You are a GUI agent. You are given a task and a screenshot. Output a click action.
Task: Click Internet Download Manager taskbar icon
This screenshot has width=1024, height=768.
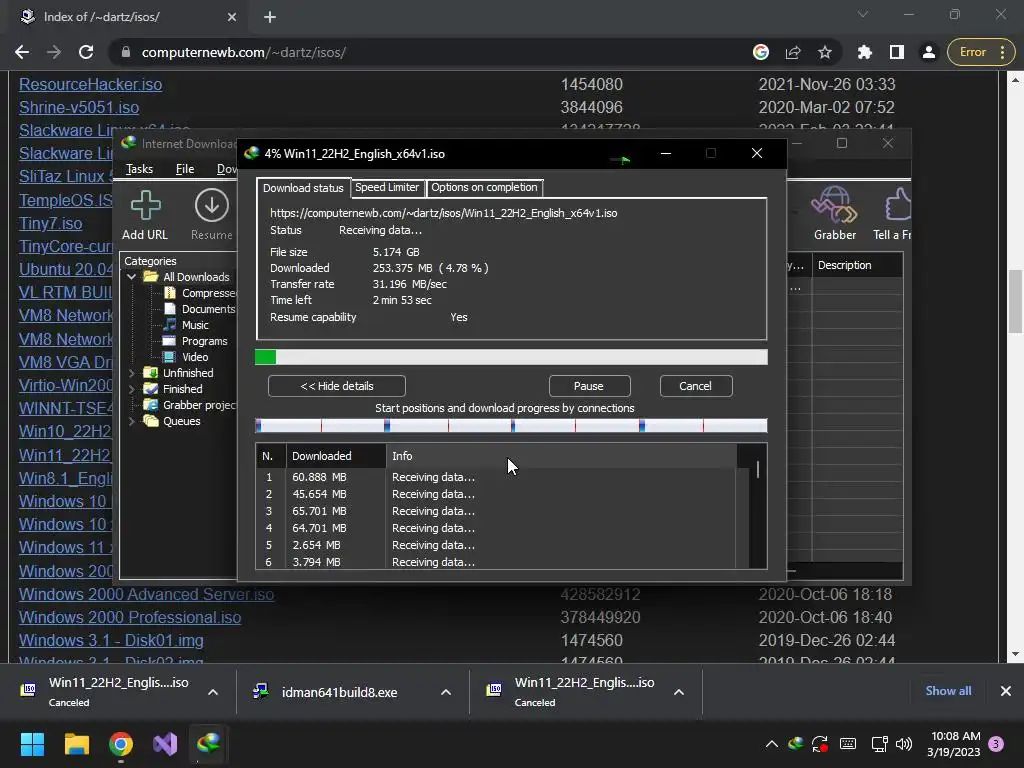pyautogui.click(x=209, y=743)
